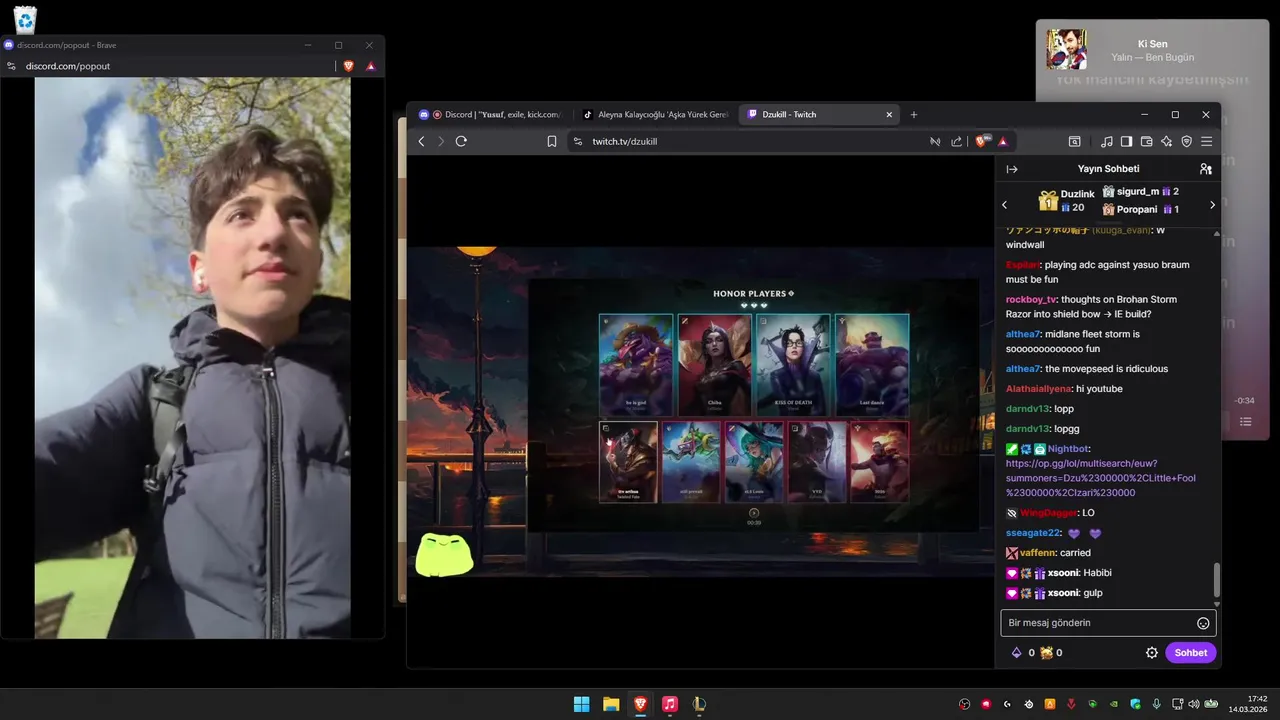Click the Yayın Sohbeti chat header
The height and width of the screenshot is (720, 1280).
1108,169
